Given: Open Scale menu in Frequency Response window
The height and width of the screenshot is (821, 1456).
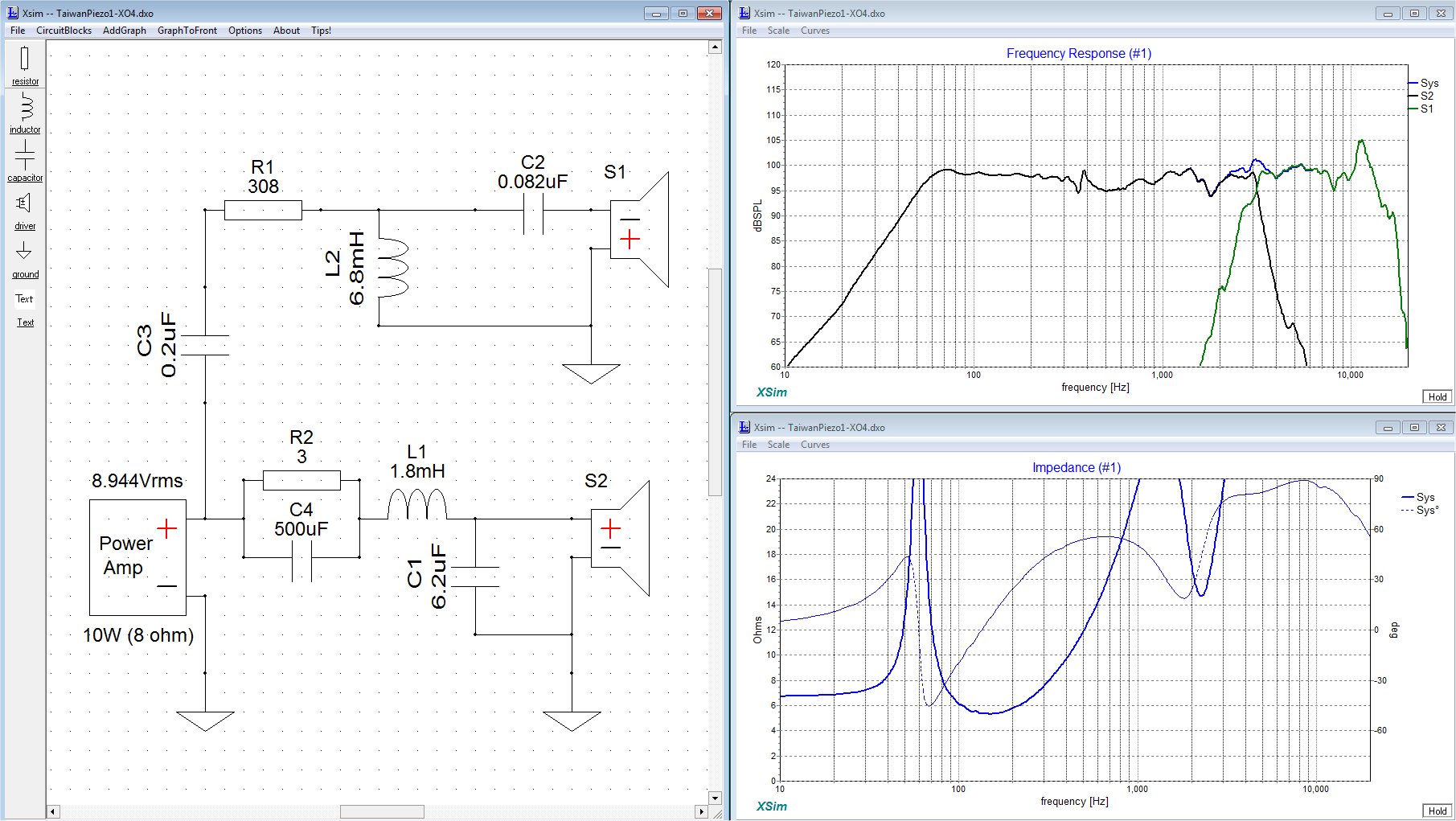Looking at the screenshot, I should (x=778, y=31).
